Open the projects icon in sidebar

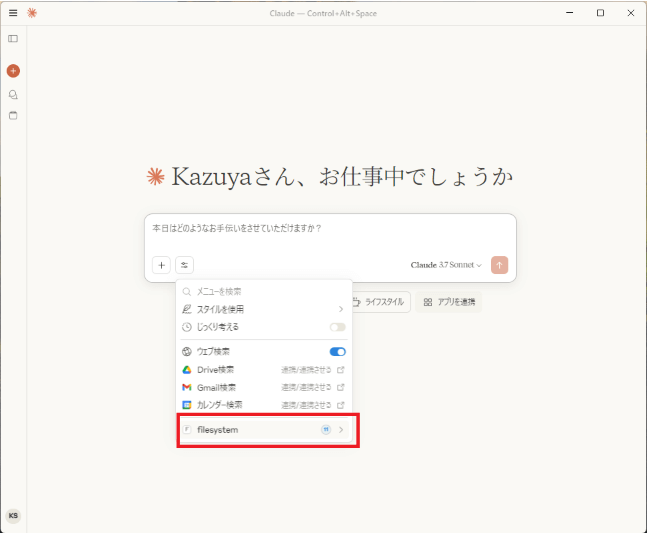(13, 116)
